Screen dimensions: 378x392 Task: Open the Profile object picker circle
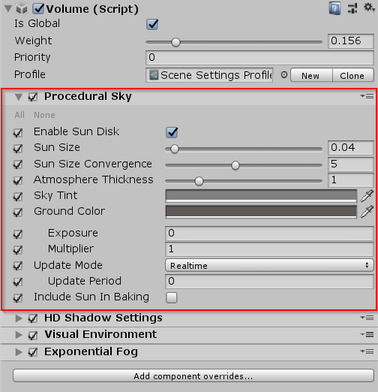[x=284, y=75]
